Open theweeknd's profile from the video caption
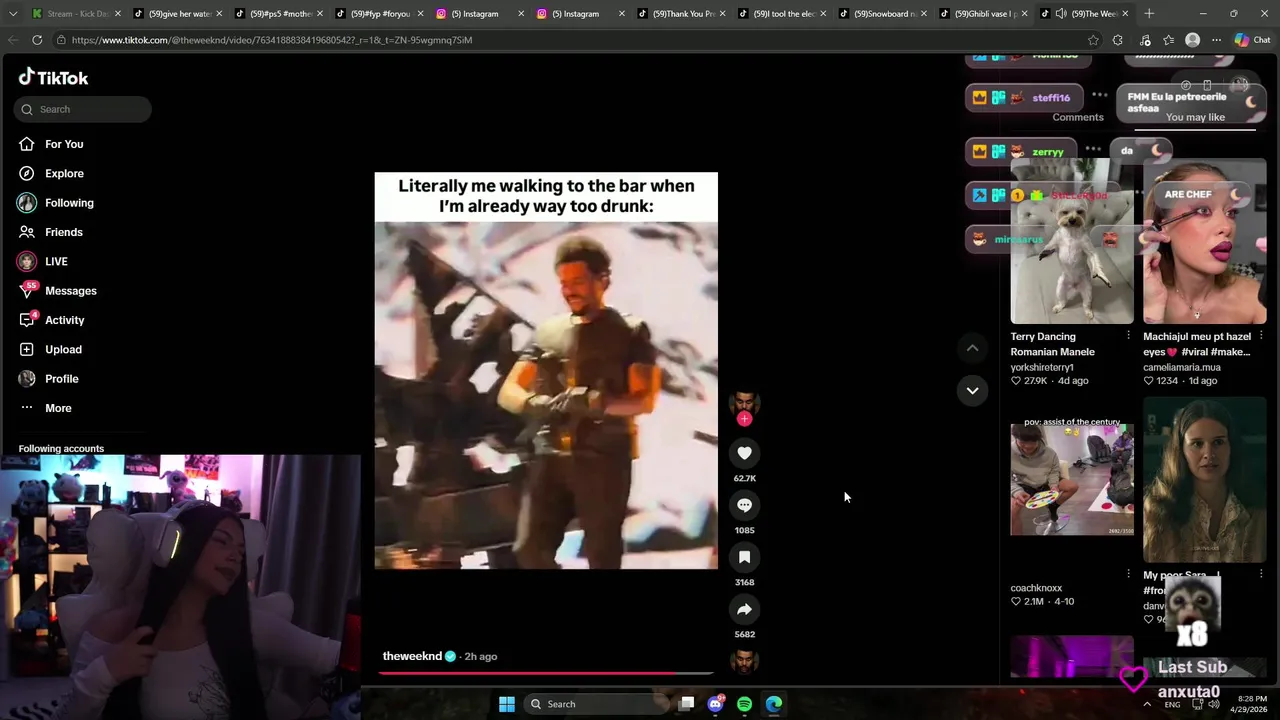Image resolution: width=1280 pixels, height=720 pixels. tap(412, 656)
